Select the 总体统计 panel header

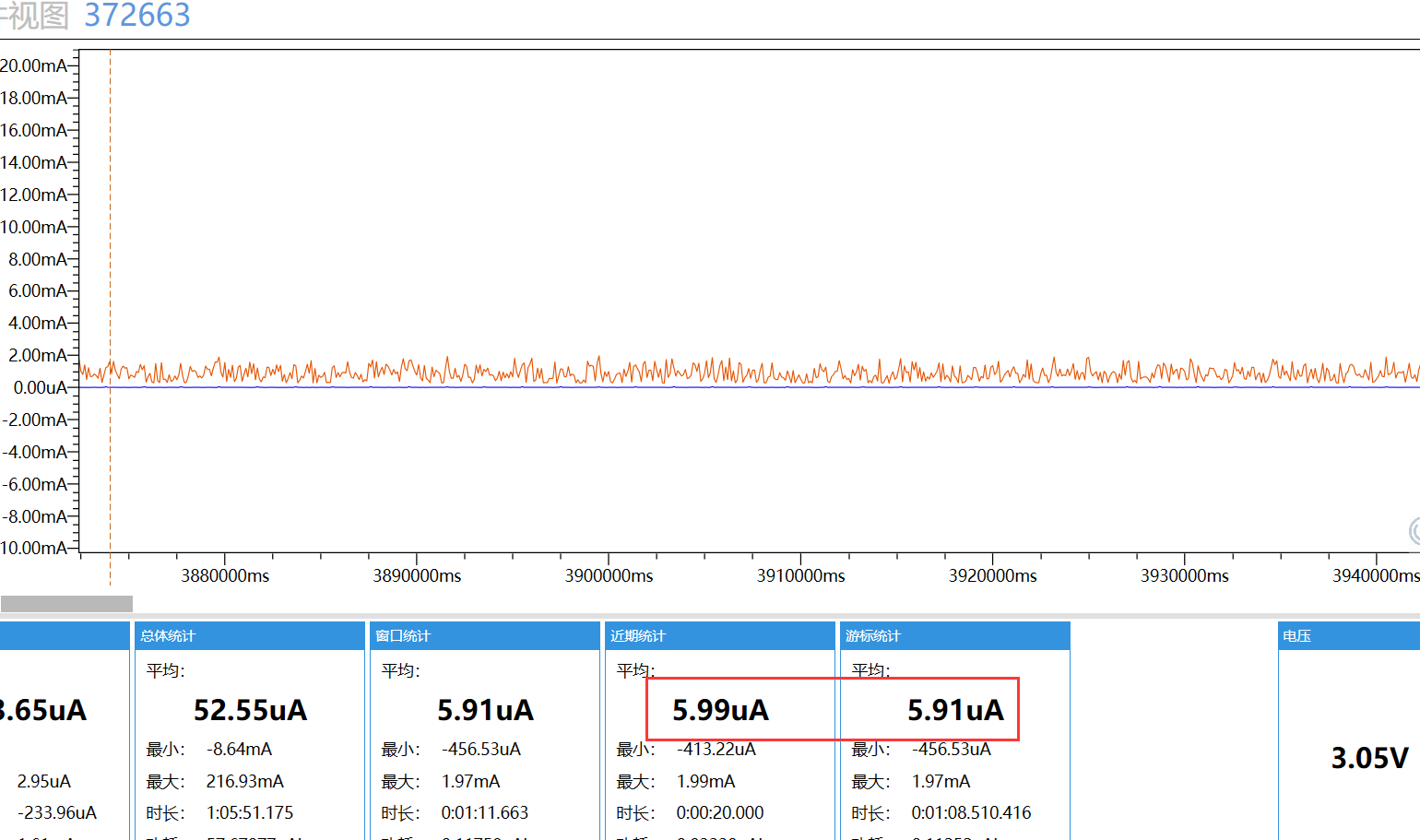(x=250, y=636)
